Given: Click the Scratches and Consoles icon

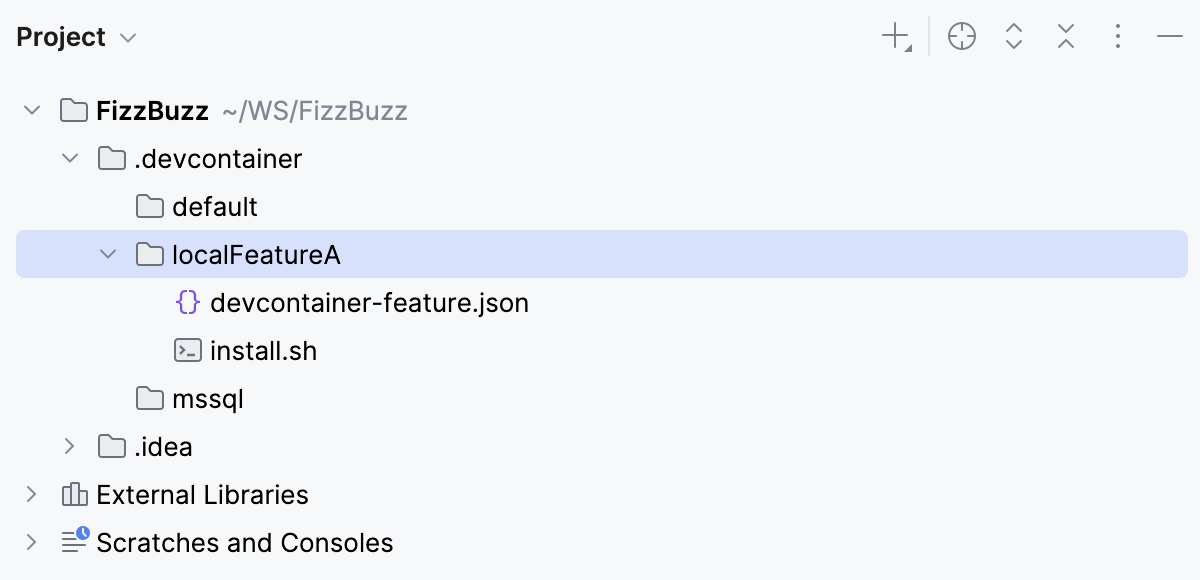Looking at the screenshot, I should point(73,542).
